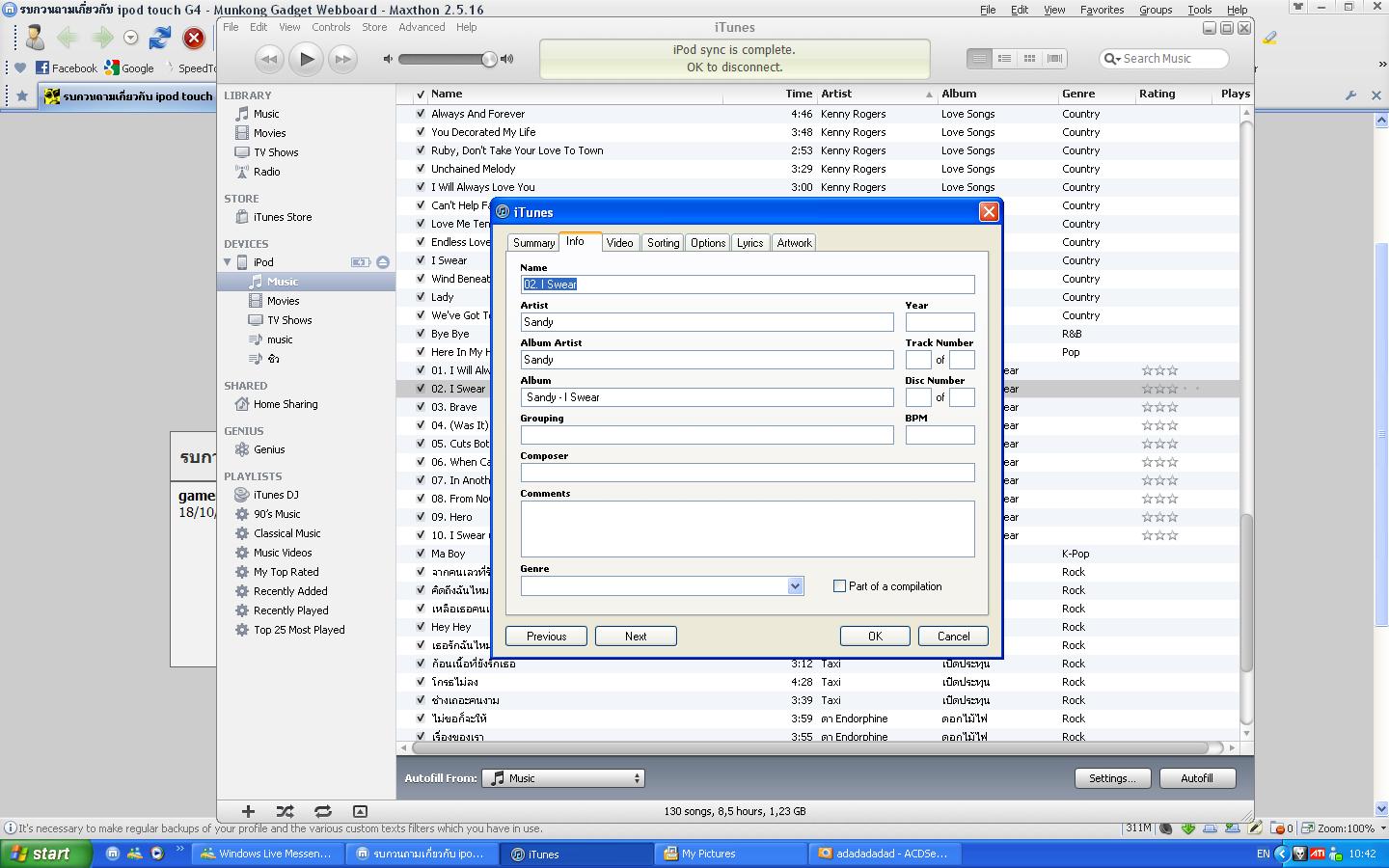1389x868 pixels.
Task: Click Cancel in the song info dialog
Action: tap(953, 637)
